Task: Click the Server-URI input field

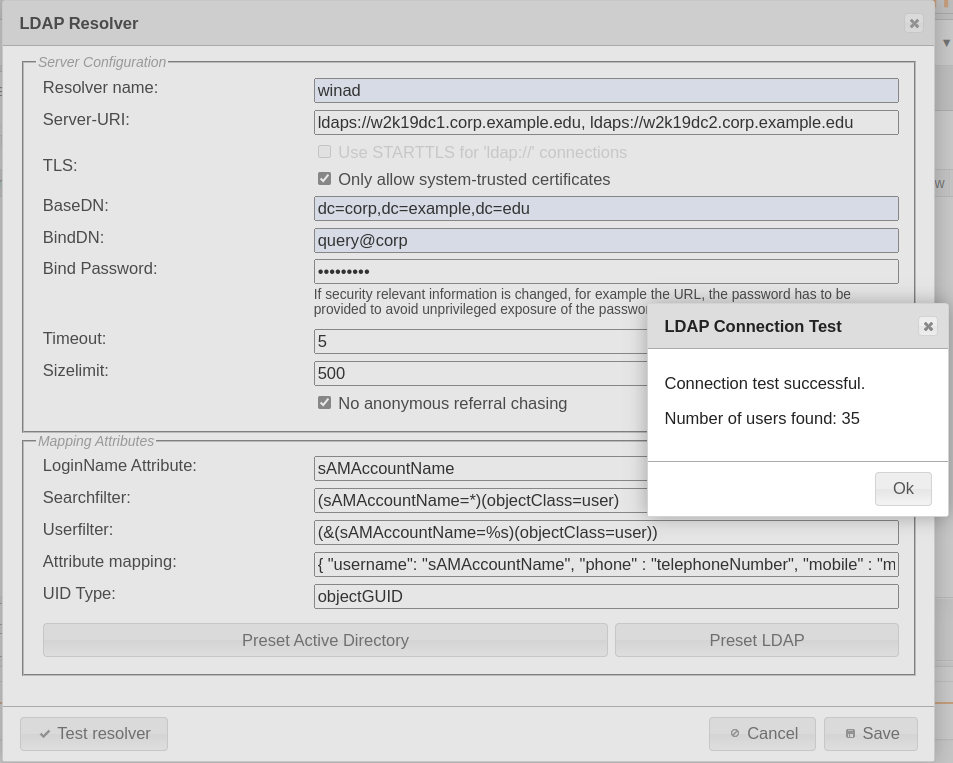Action: coord(605,122)
